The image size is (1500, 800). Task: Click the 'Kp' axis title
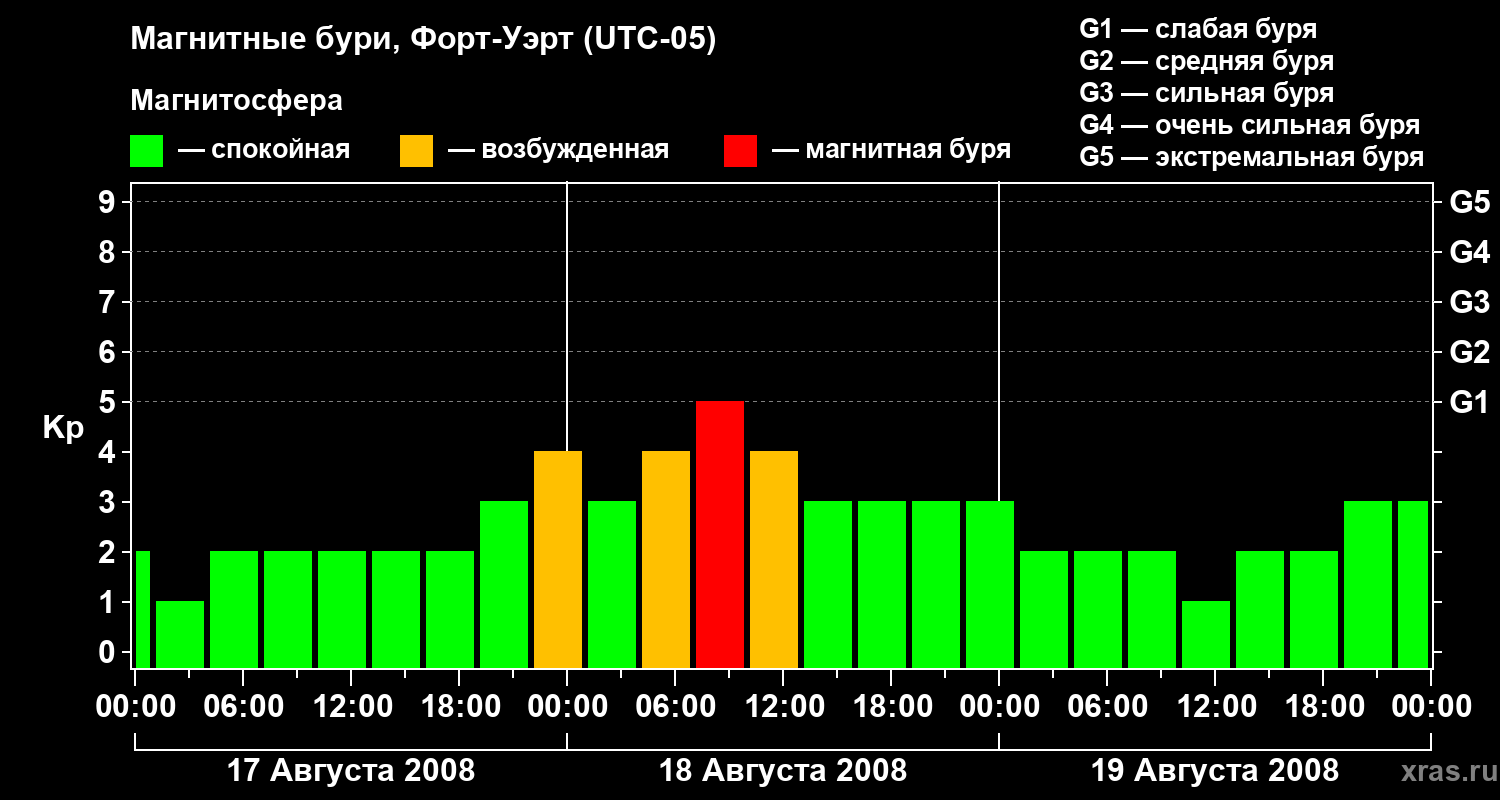point(63,428)
